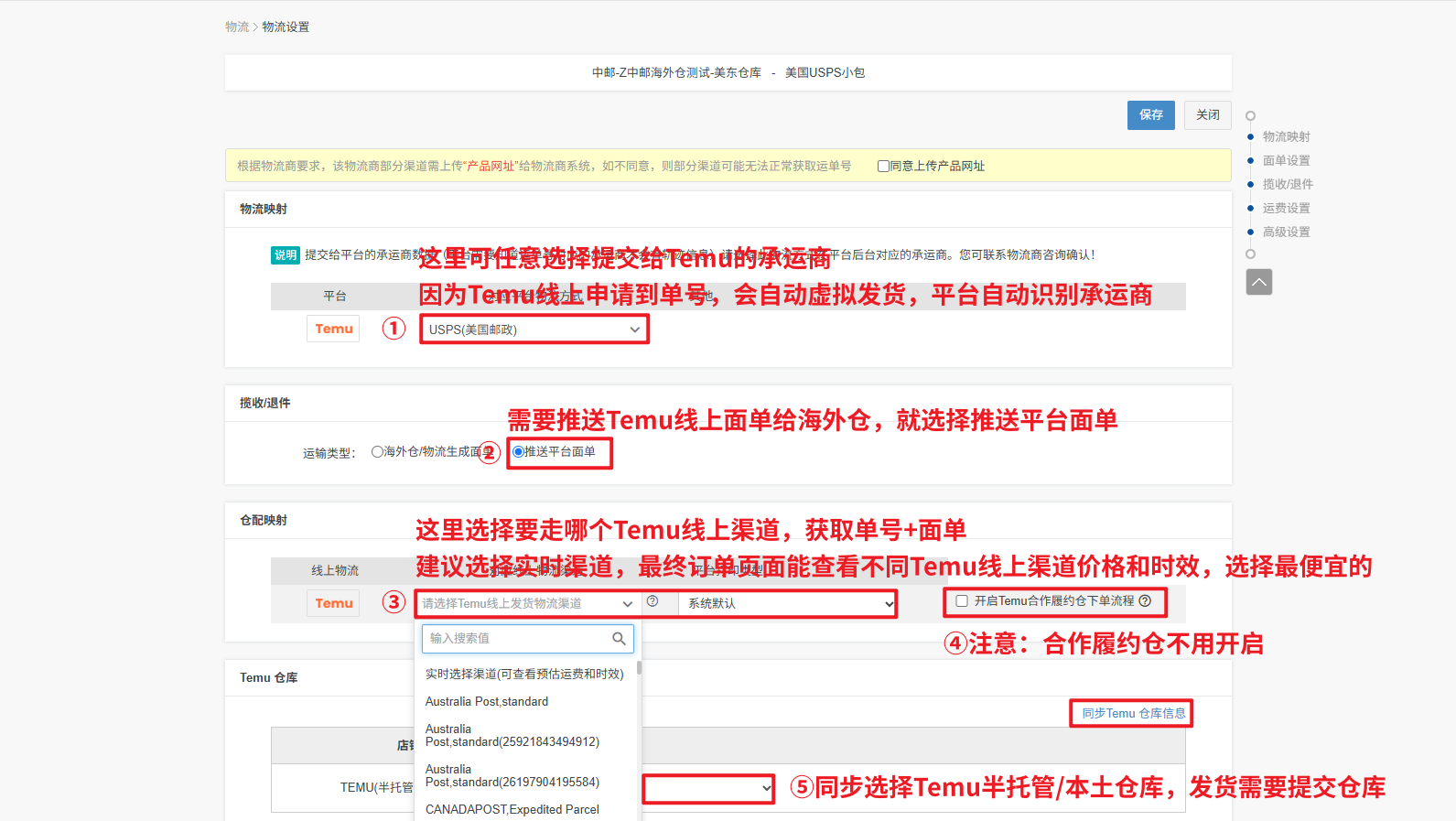The image size is (1456, 821).
Task: Open the 请选择Temu线上发货物流渠道 dropdown
Action: point(527,604)
